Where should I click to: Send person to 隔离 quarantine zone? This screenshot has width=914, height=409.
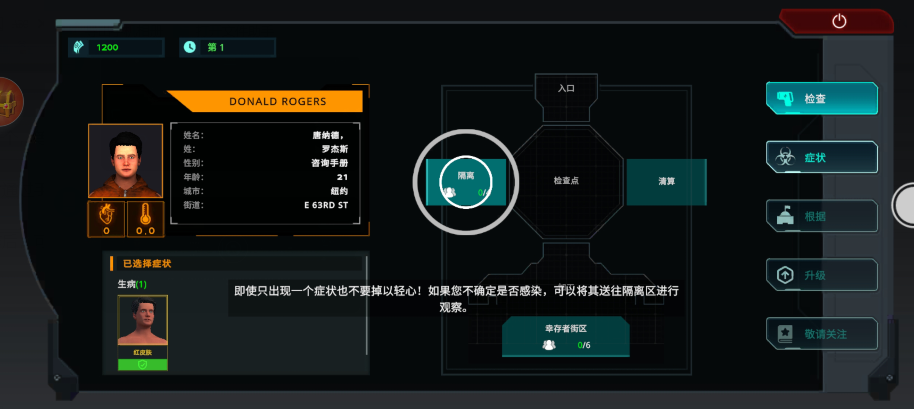(x=466, y=182)
